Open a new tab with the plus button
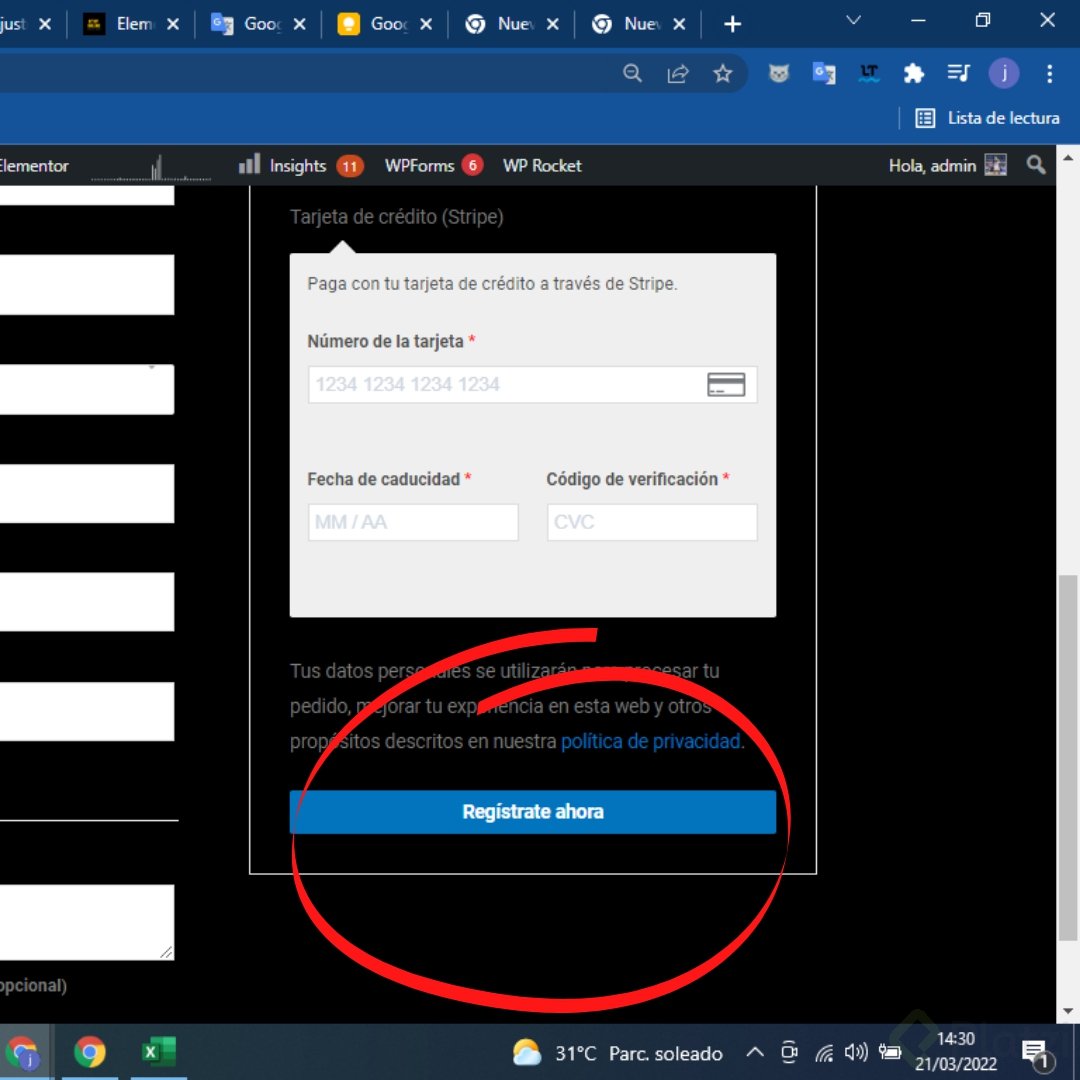Viewport: 1080px width, 1080px height. [x=732, y=24]
